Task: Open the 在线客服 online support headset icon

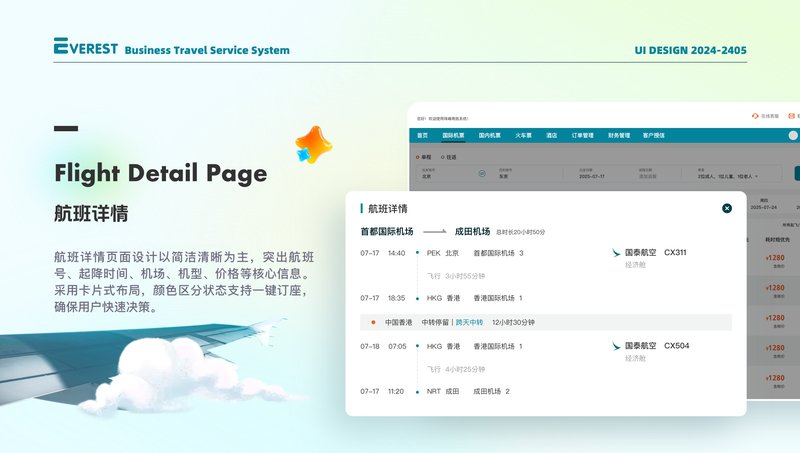Action: click(755, 116)
